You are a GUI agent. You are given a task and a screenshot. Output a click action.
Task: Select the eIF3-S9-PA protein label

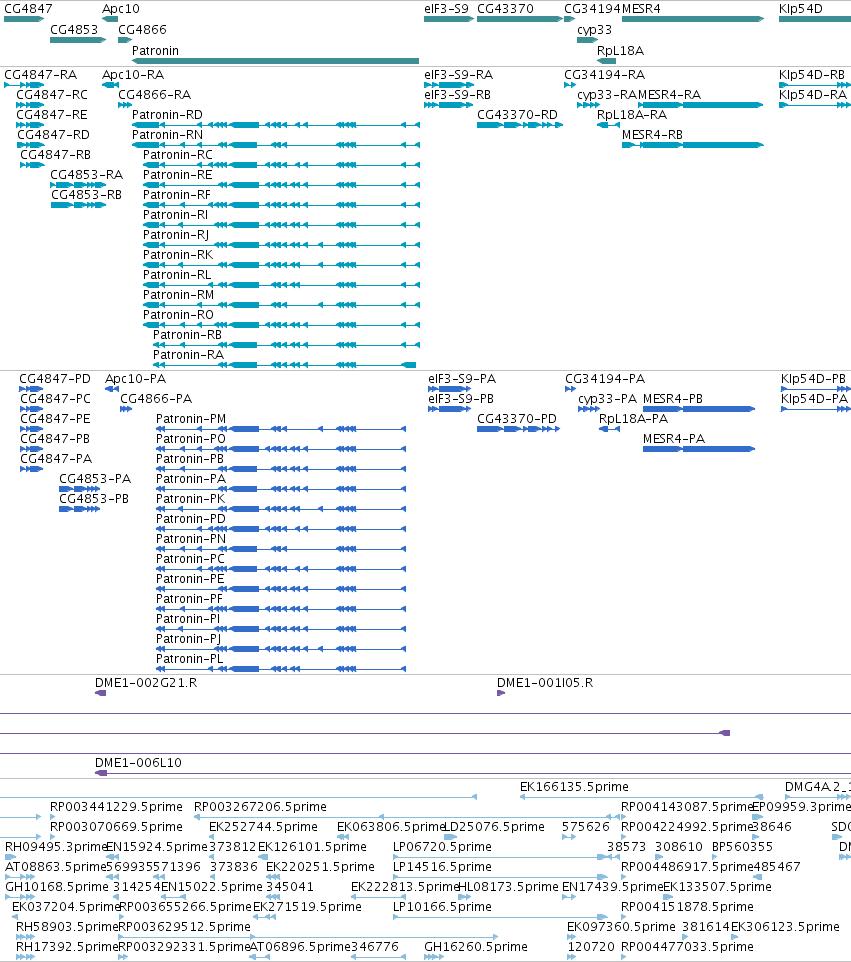pyautogui.click(x=462, y=379)
